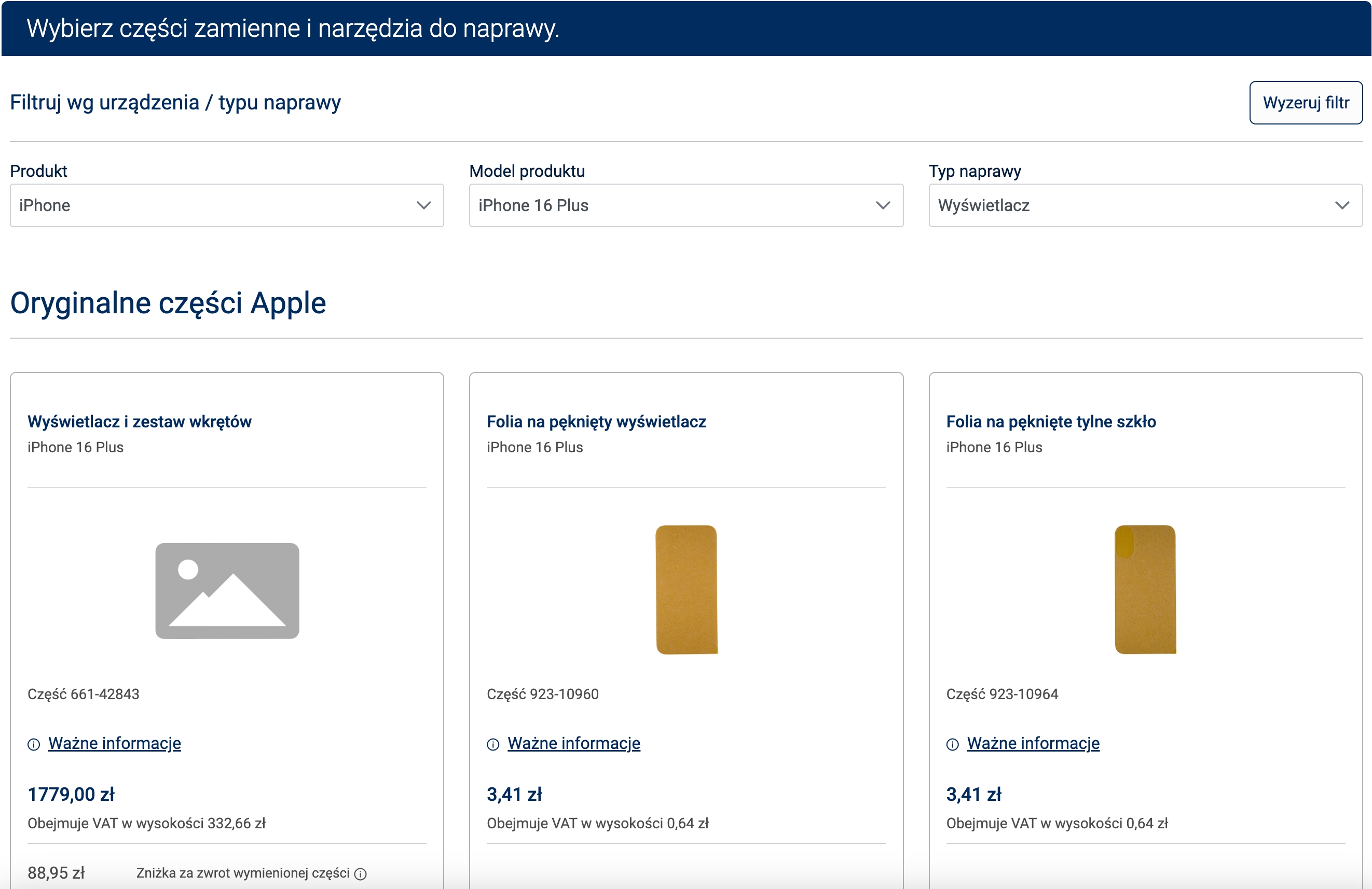Click the Filtruj wg urządzenia heading
The height and width of the screenshot is (889, 1372).
tap(175, 103)
